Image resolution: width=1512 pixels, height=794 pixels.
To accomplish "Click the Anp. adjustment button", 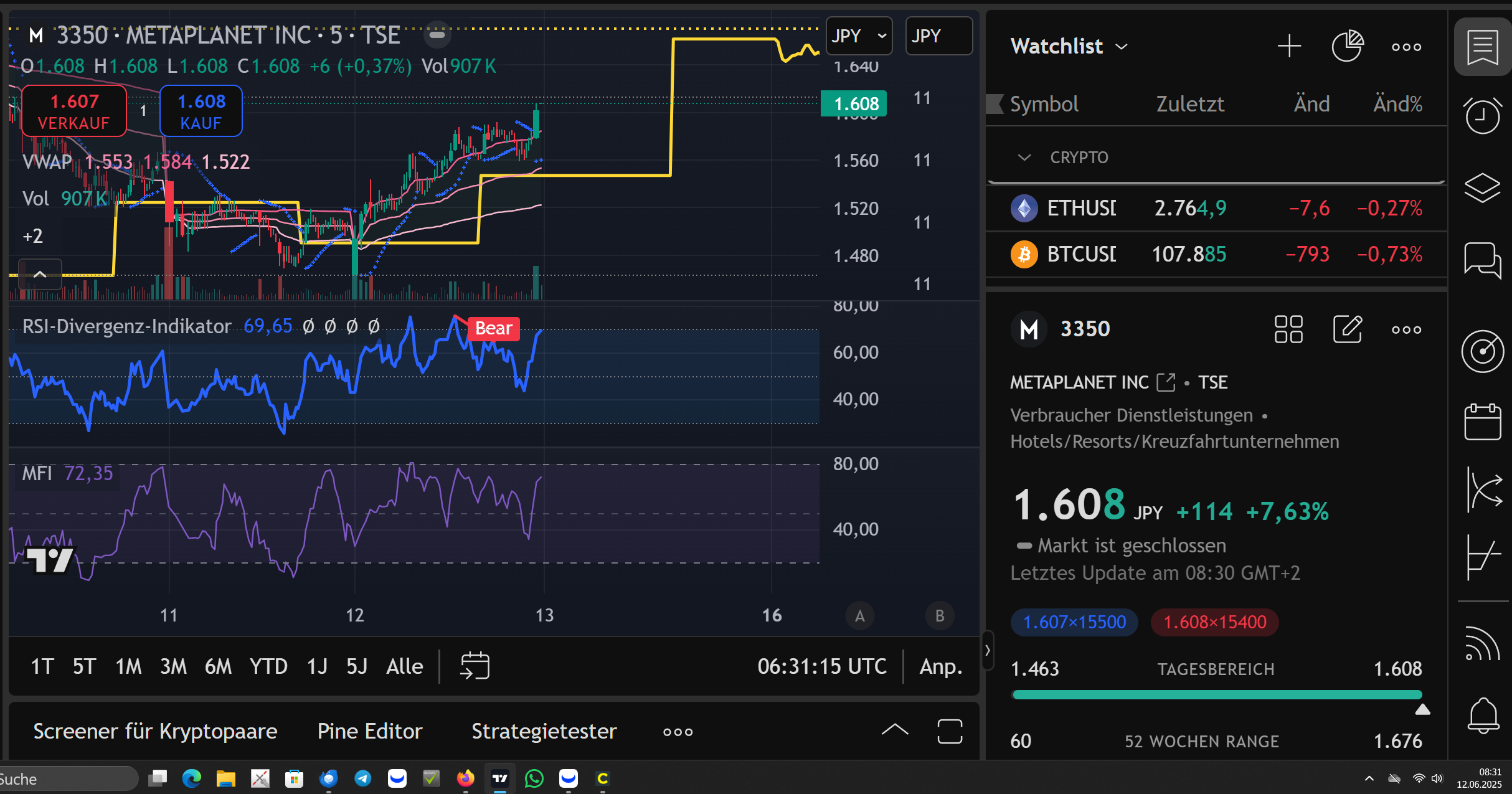I will [x=941, y=666].
